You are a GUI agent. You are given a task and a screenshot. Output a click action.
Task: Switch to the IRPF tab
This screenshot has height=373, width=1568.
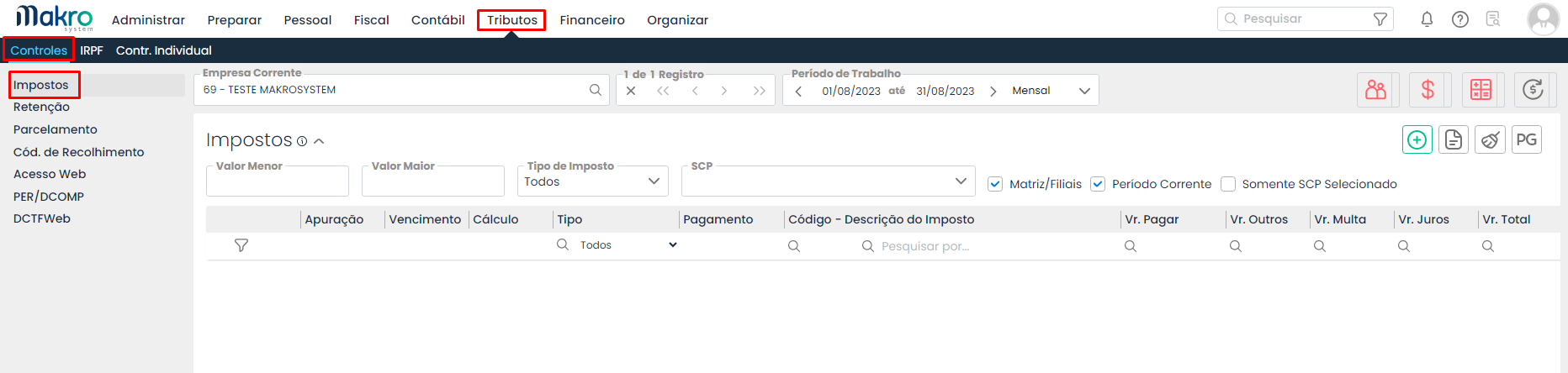click(92, 50)
